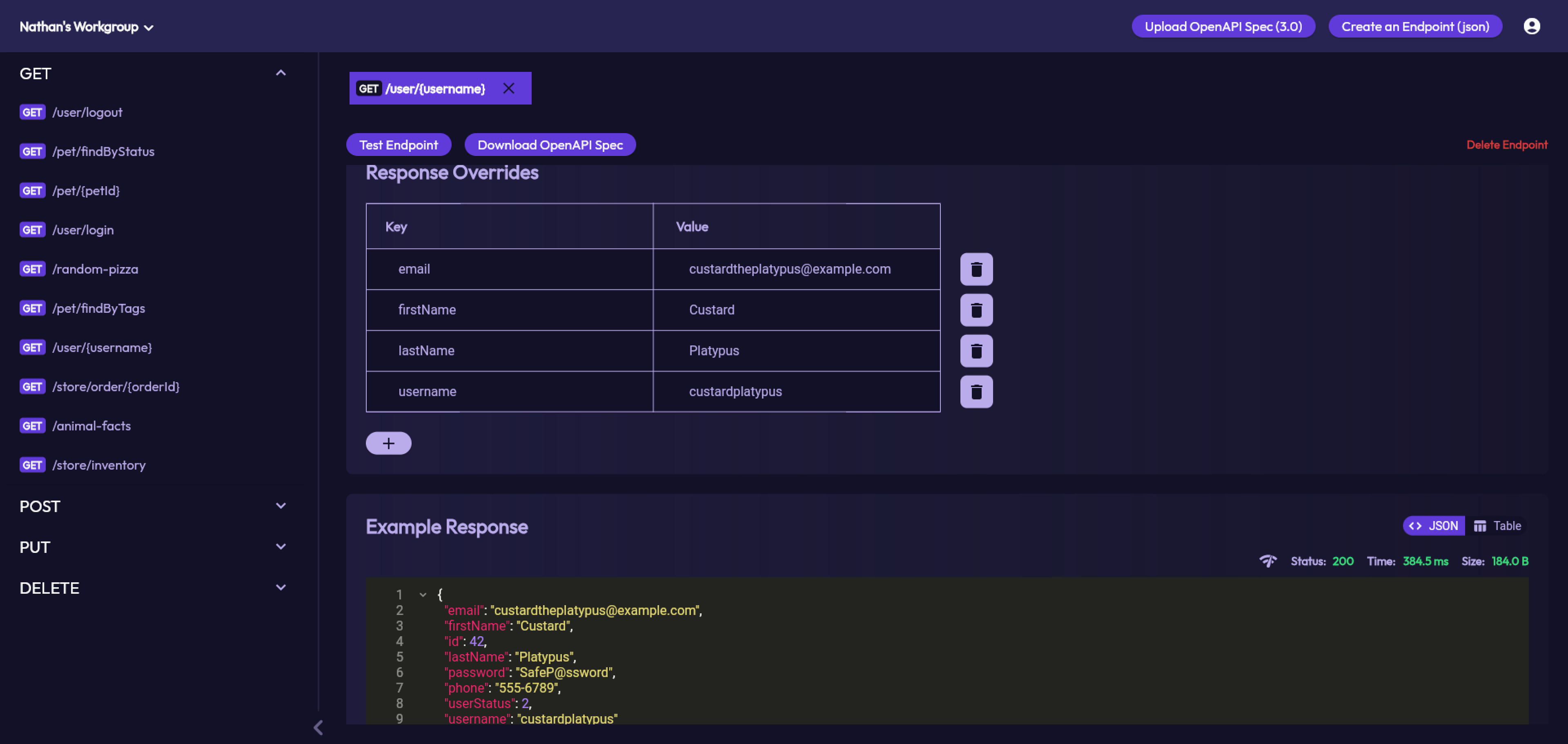Click the "password" line in JSON response

pyautogui.click(x=530, y=672)
